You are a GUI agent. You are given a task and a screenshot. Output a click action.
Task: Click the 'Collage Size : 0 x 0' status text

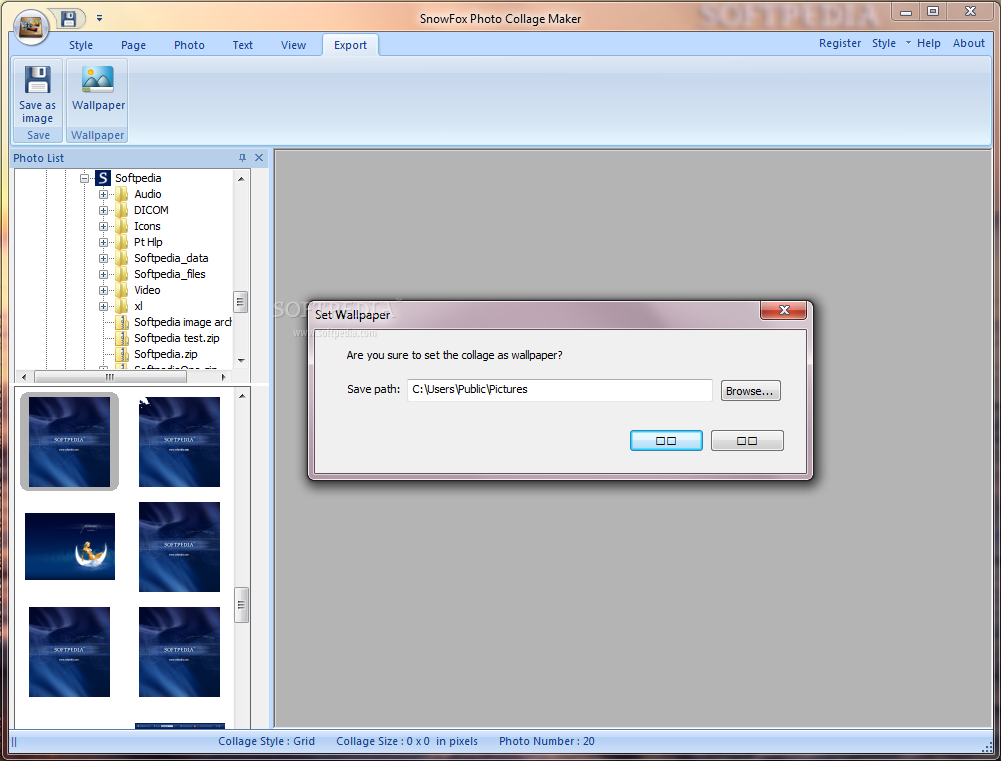(x=383, y=741)
